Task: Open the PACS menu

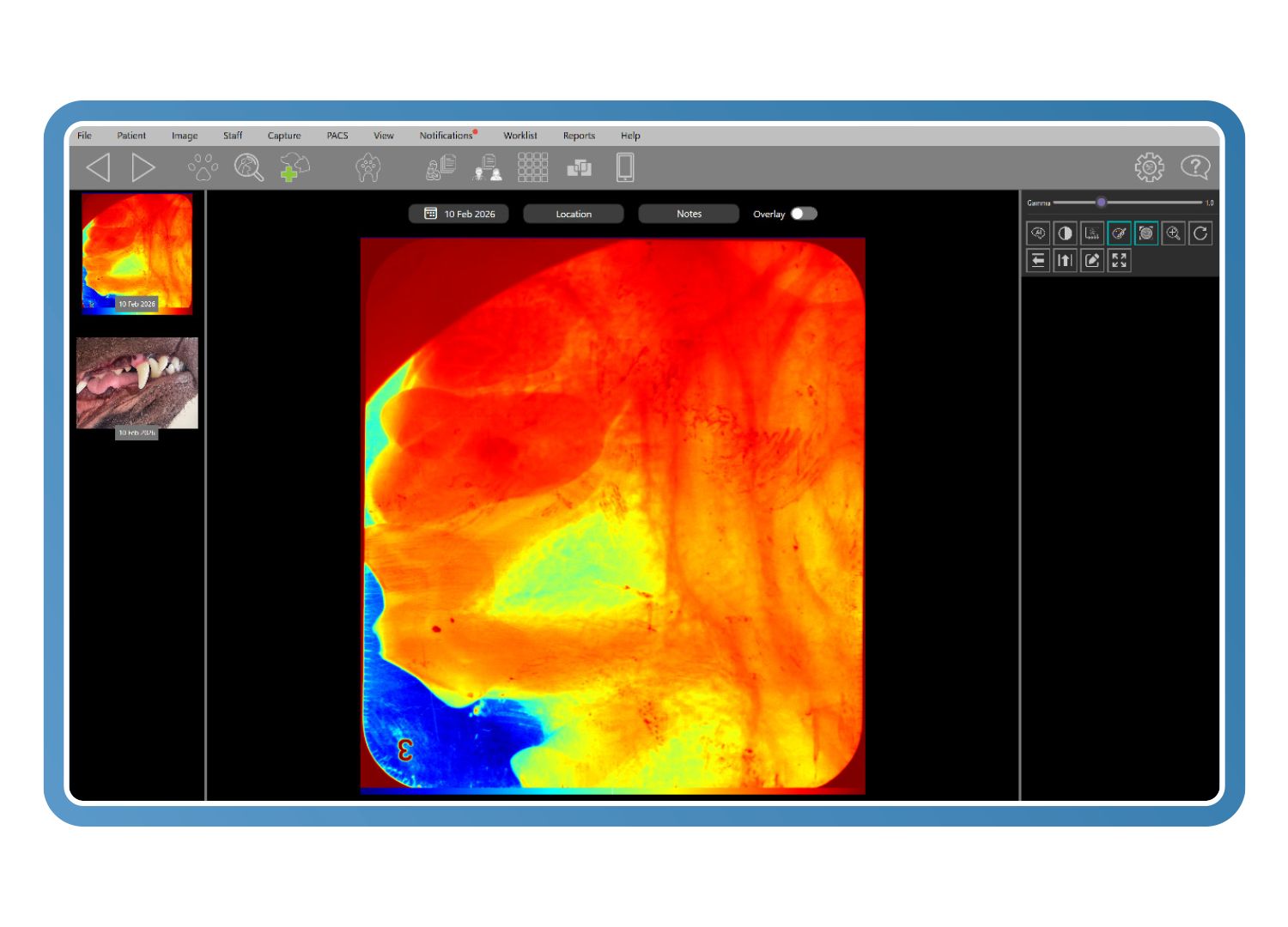Action: pos(337,136)
